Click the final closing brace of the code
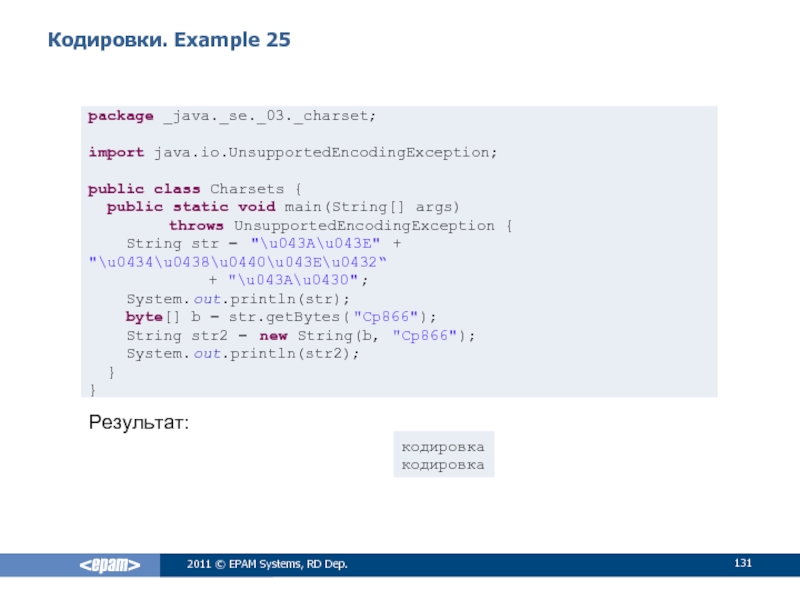Viewport: 800px width, 600px height. pos(92,389)
